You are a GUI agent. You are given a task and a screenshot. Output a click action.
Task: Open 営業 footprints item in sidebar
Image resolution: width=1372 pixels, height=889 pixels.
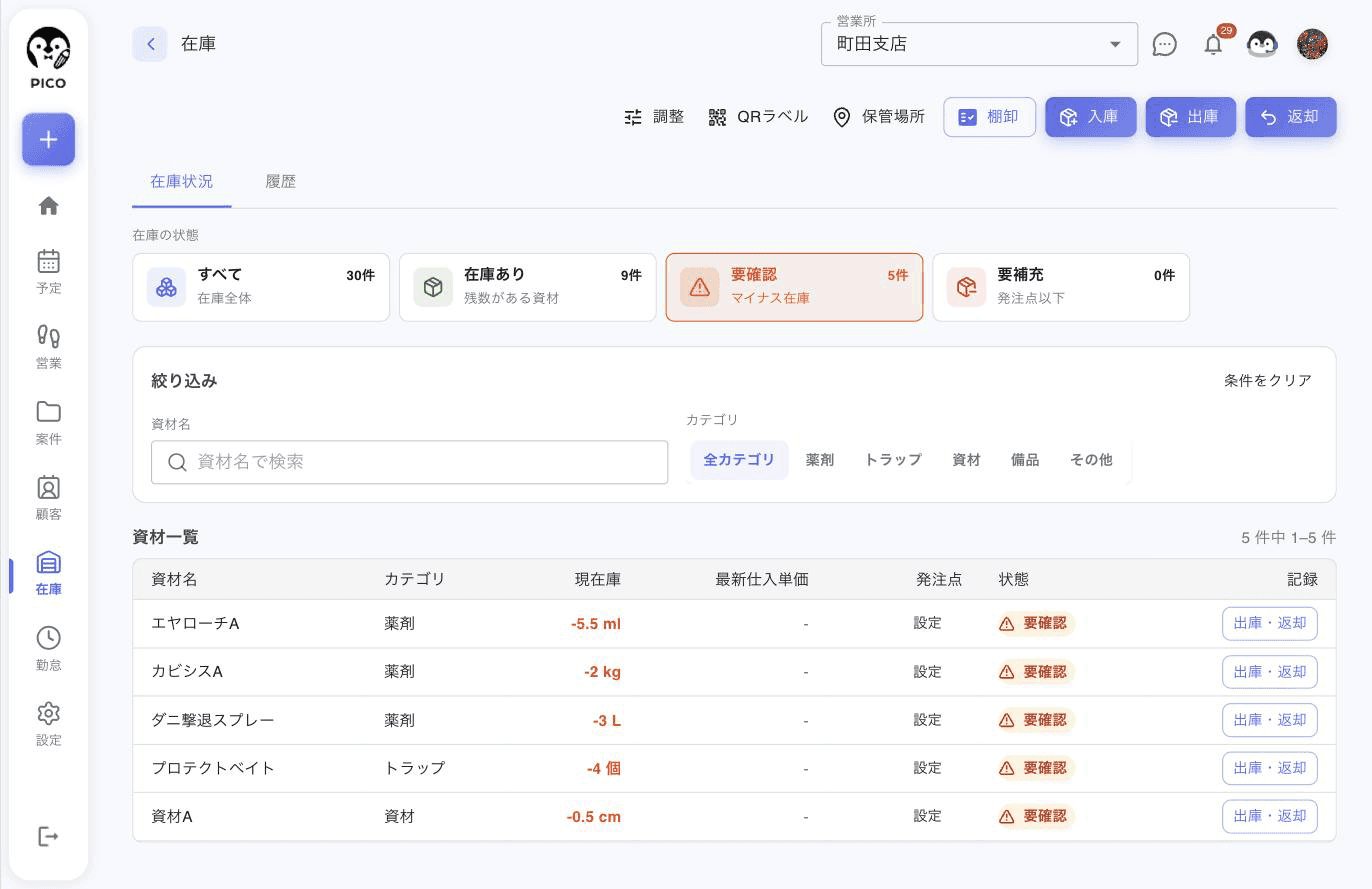48,347
